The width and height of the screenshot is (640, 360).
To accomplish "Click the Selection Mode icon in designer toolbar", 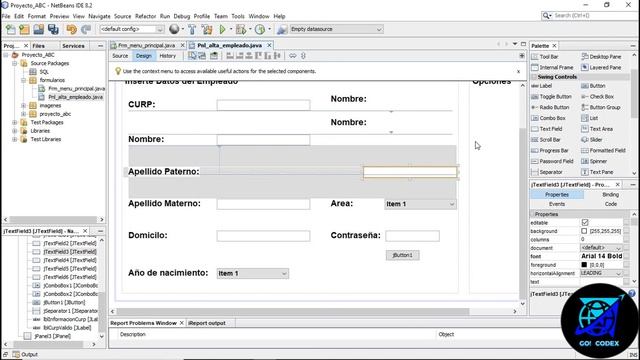I will tap(192, 56).
